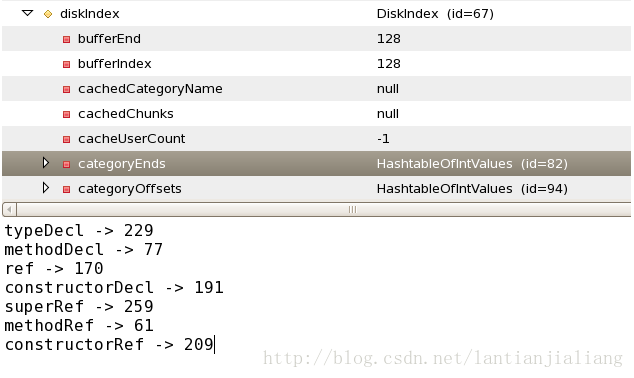Select the categoryOffsets variable name
This screenshot has height=378, width=634.
pos(130,189)
